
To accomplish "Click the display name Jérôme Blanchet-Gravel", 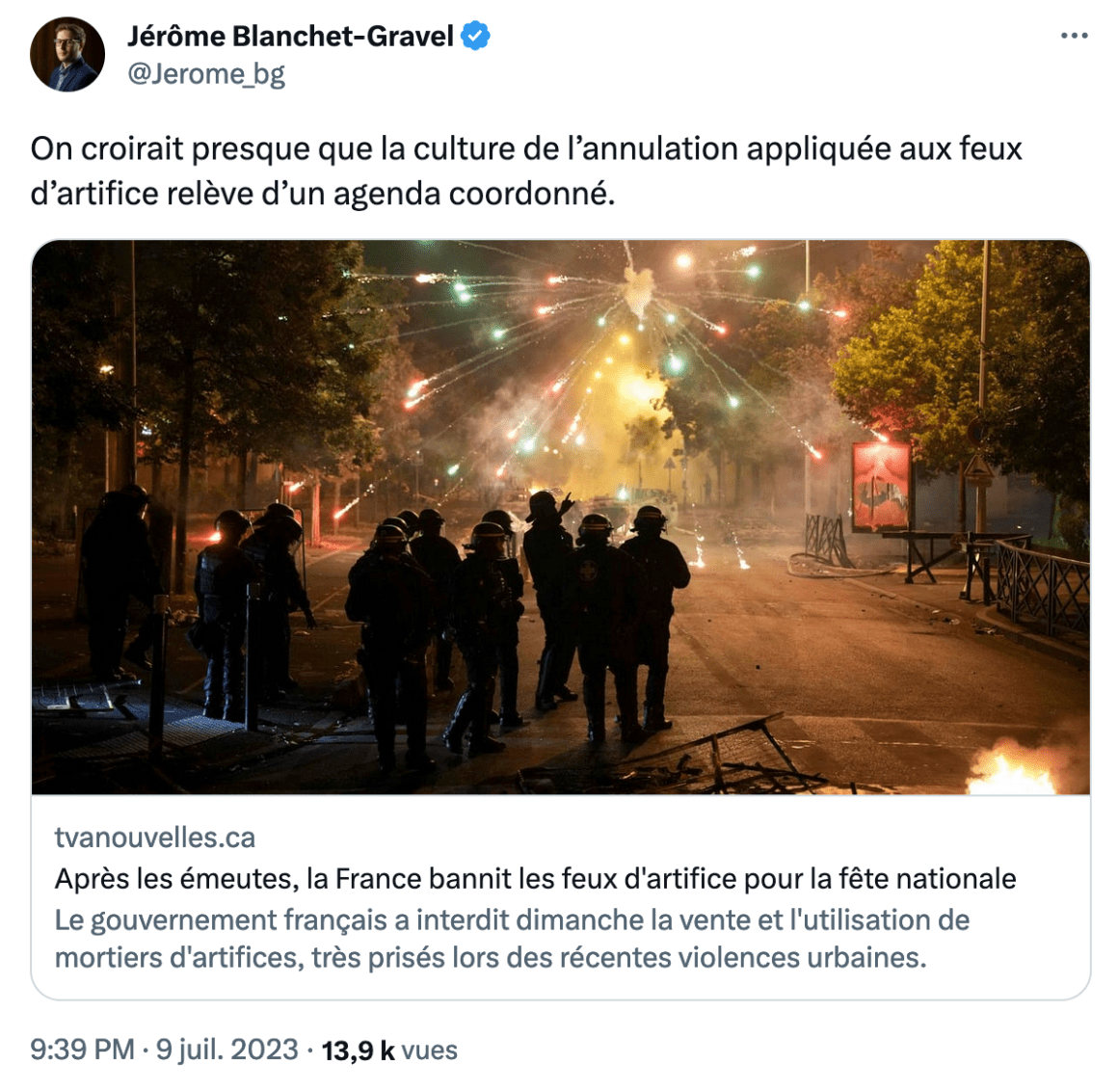I will [290, 36].
